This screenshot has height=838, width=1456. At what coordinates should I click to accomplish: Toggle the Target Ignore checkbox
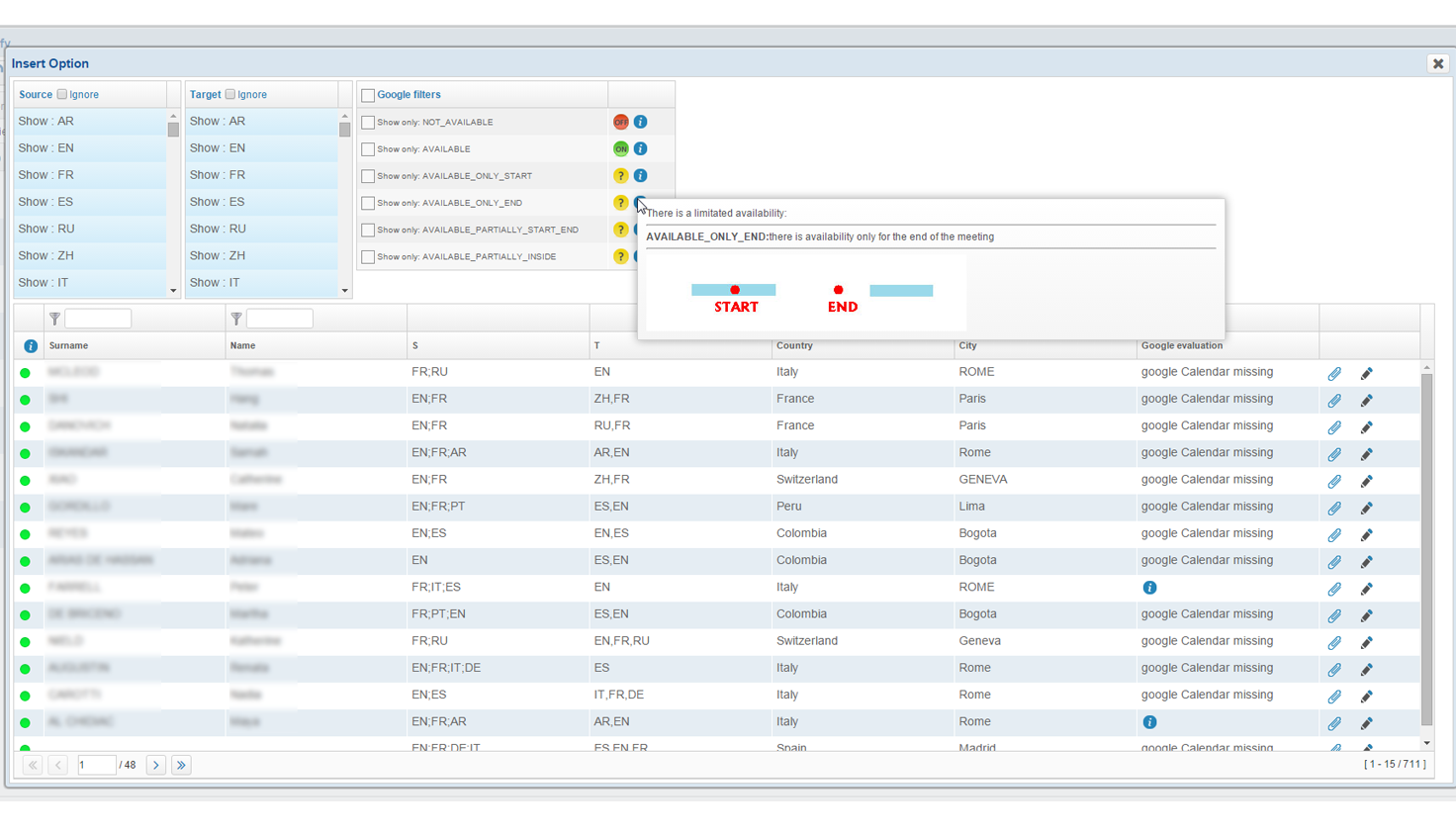tap(230, 94)
